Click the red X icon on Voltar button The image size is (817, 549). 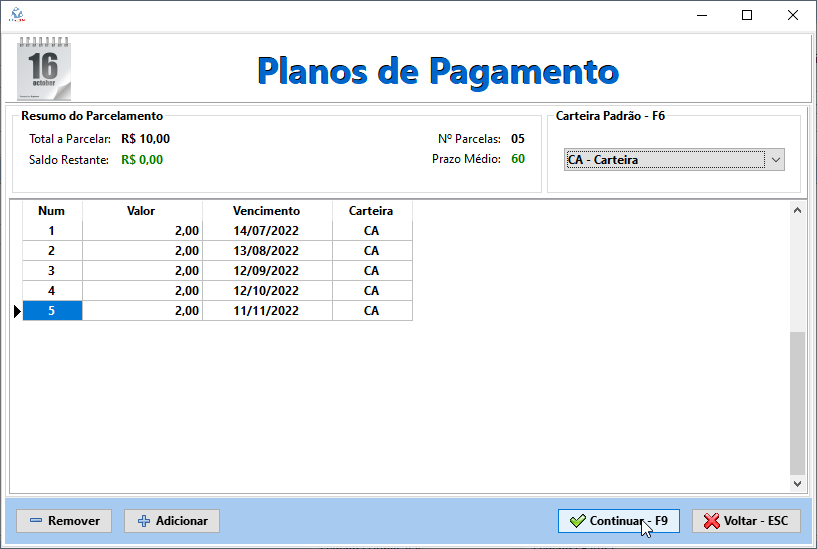tap(711, 521)
